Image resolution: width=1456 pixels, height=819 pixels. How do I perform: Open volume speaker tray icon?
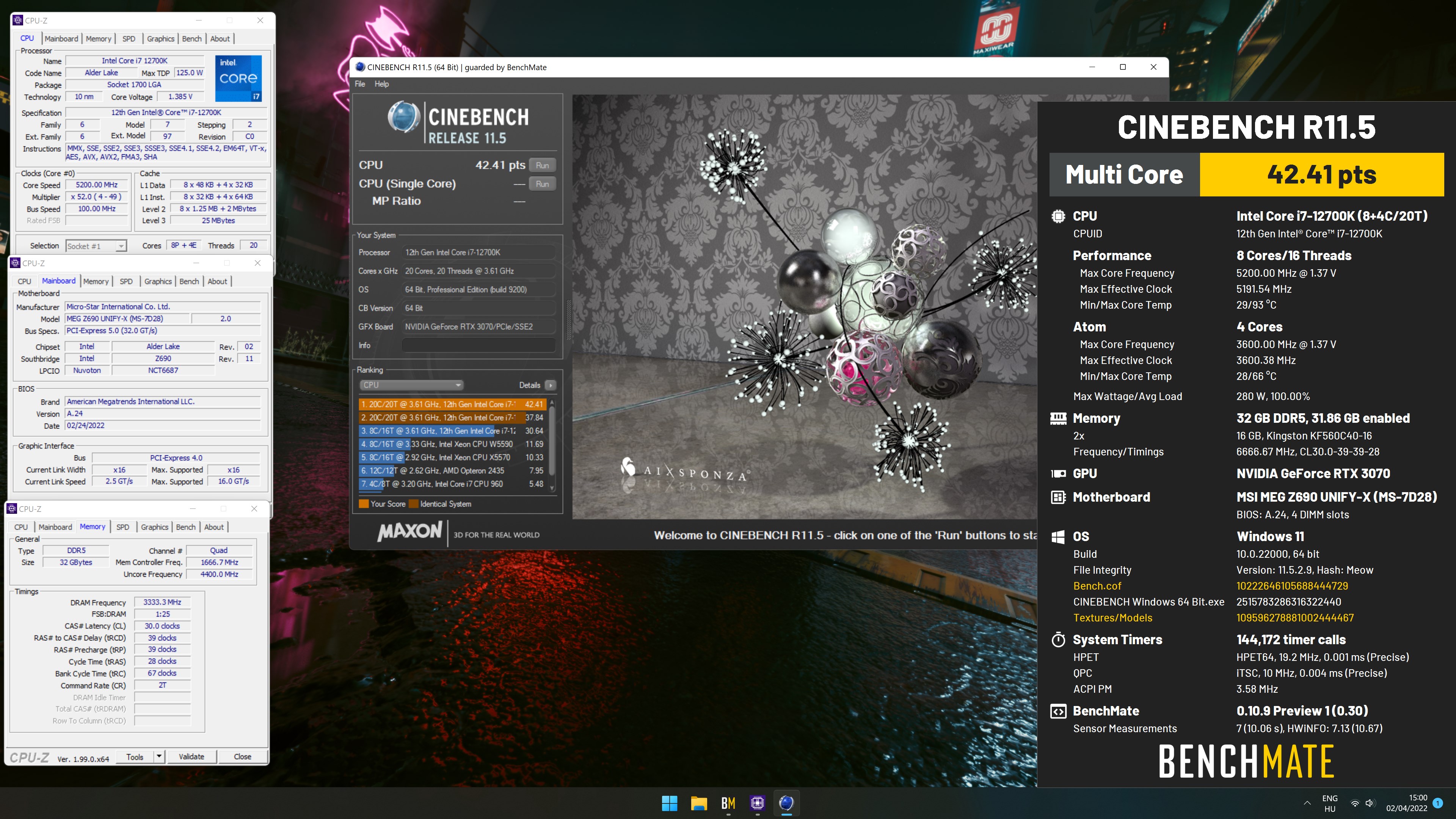pos(1370,803)
